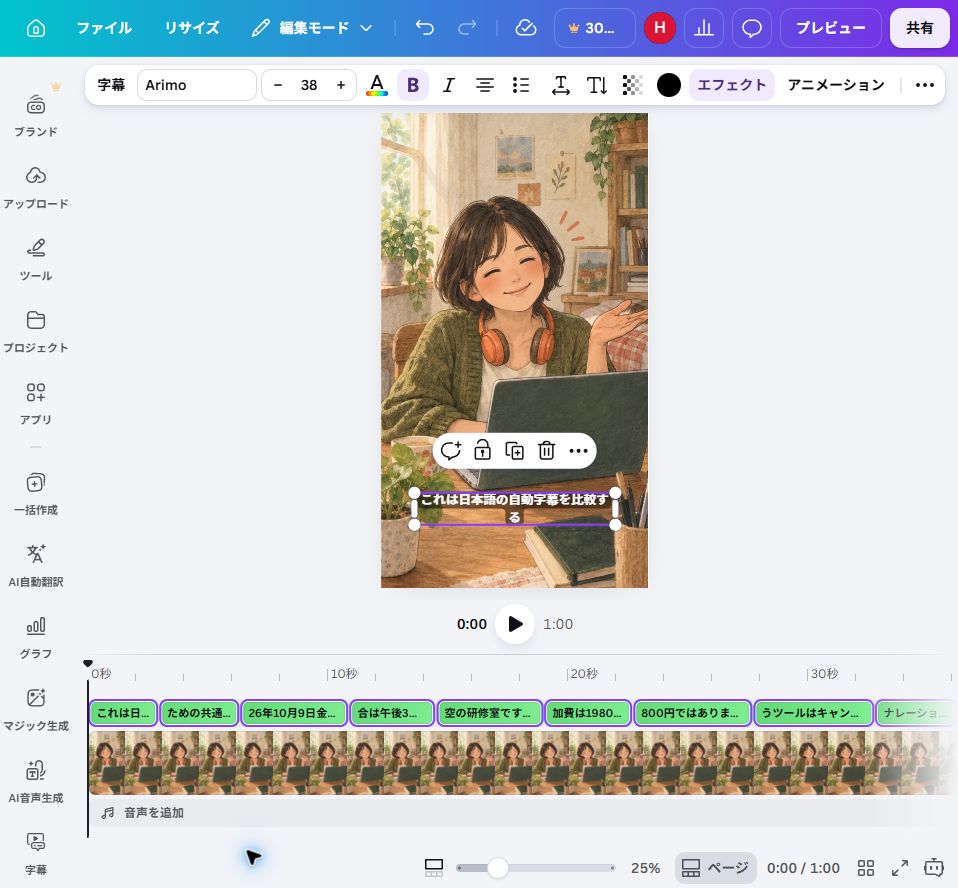Select the これは日... subtitle clip
This screenshot has width=958, height=888.
coord(123,713)
